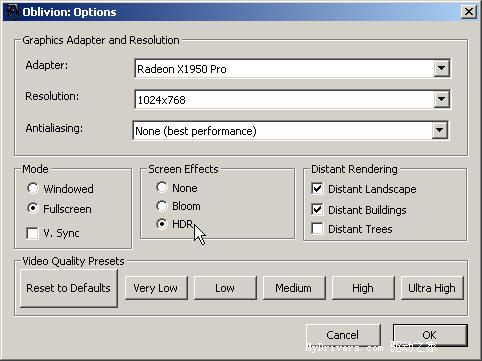482x361 pixels.
Task: Click the "Video Quality Presets" group title
Action: (73, 261)
